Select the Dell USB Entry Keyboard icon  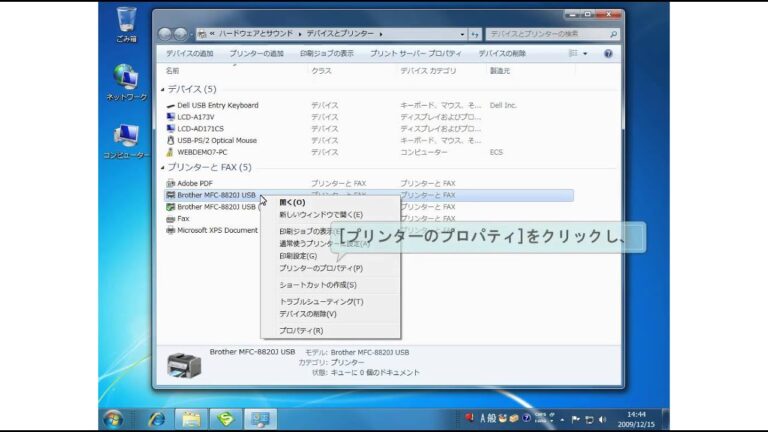coord(170,105)
